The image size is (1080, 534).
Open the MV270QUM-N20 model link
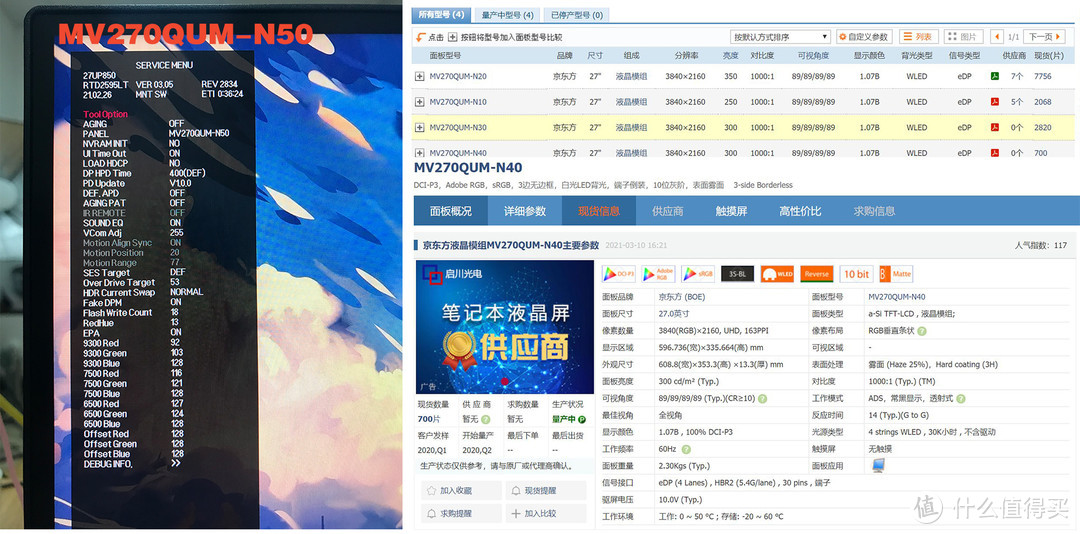458,76
